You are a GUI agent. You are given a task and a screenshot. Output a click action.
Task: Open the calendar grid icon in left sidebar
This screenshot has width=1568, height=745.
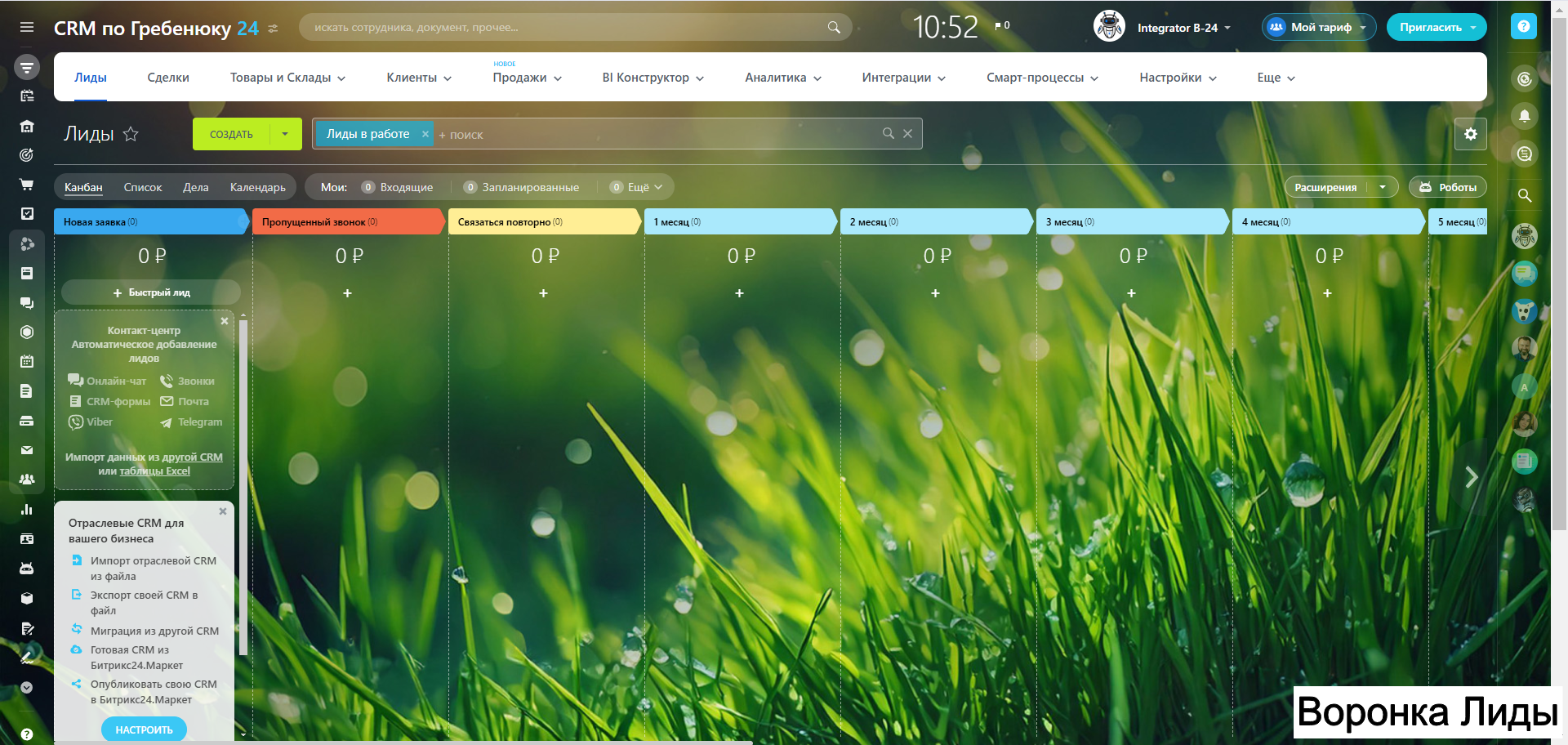[x=27, y=361]
